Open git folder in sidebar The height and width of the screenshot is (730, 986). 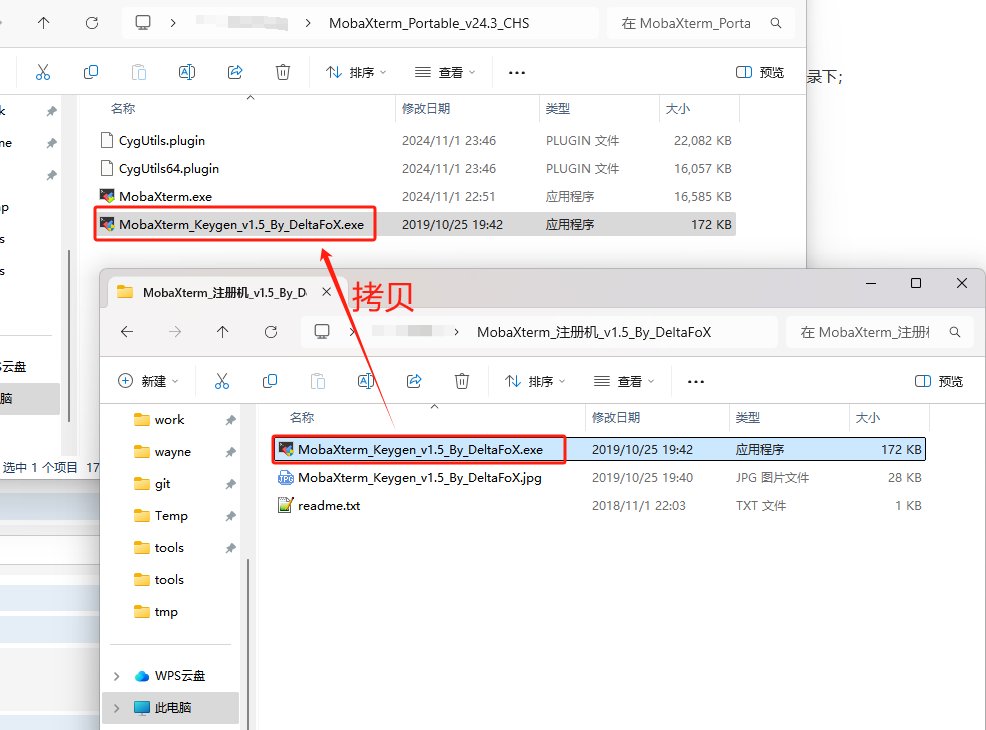point(152,484)
